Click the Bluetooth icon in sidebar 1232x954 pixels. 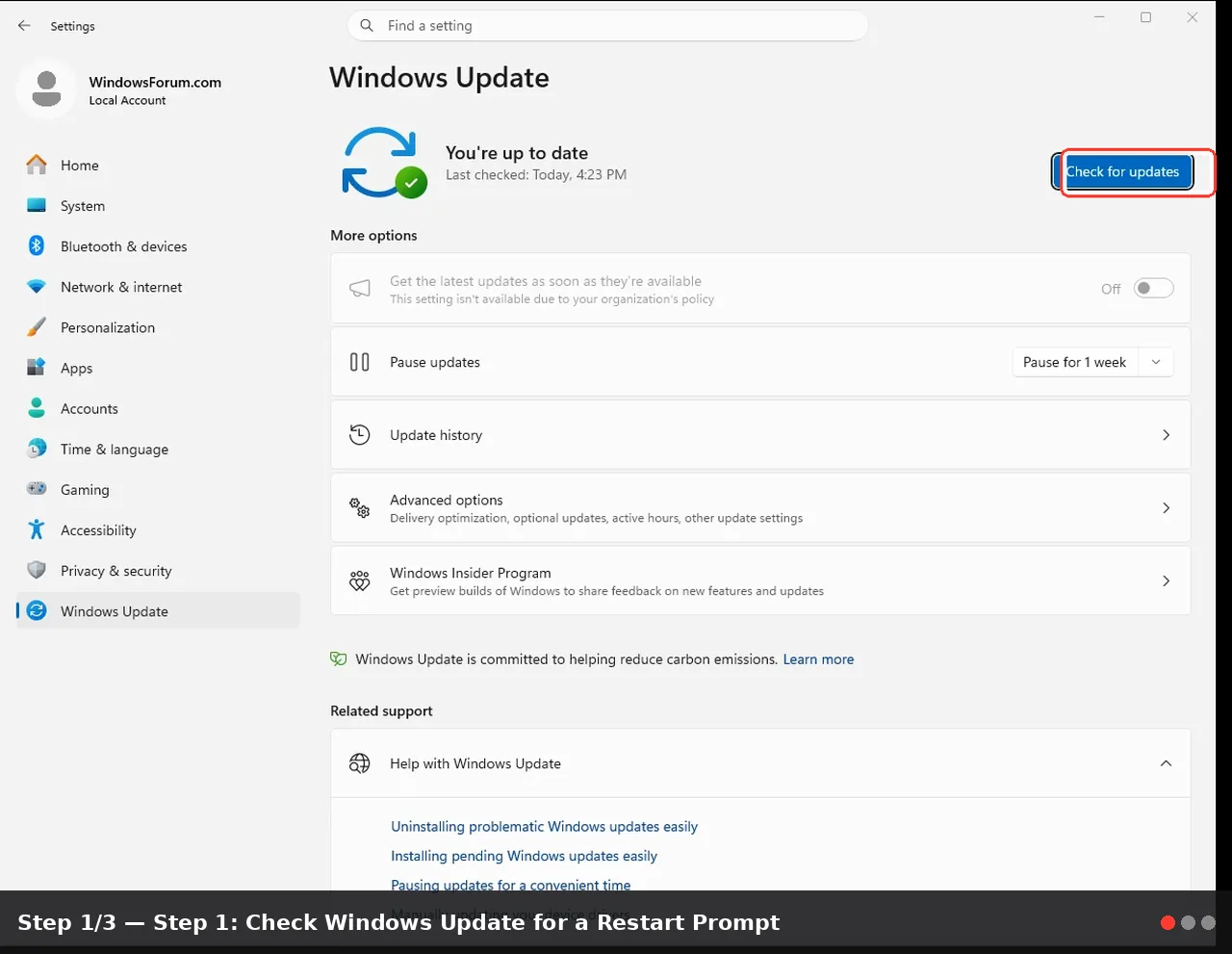pyautogui.click(x=37, y=245)
